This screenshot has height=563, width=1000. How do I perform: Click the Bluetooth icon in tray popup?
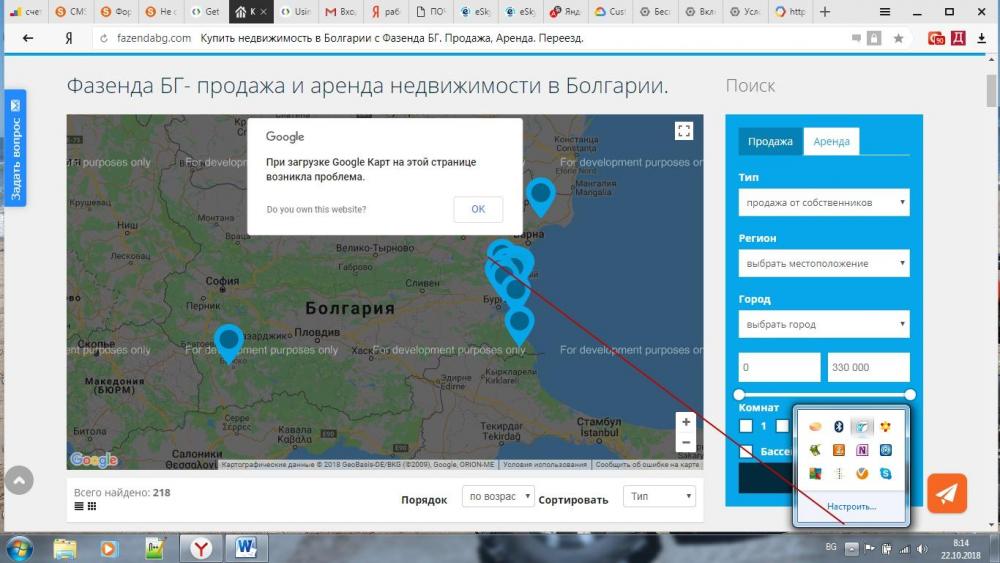click(839, 427)
